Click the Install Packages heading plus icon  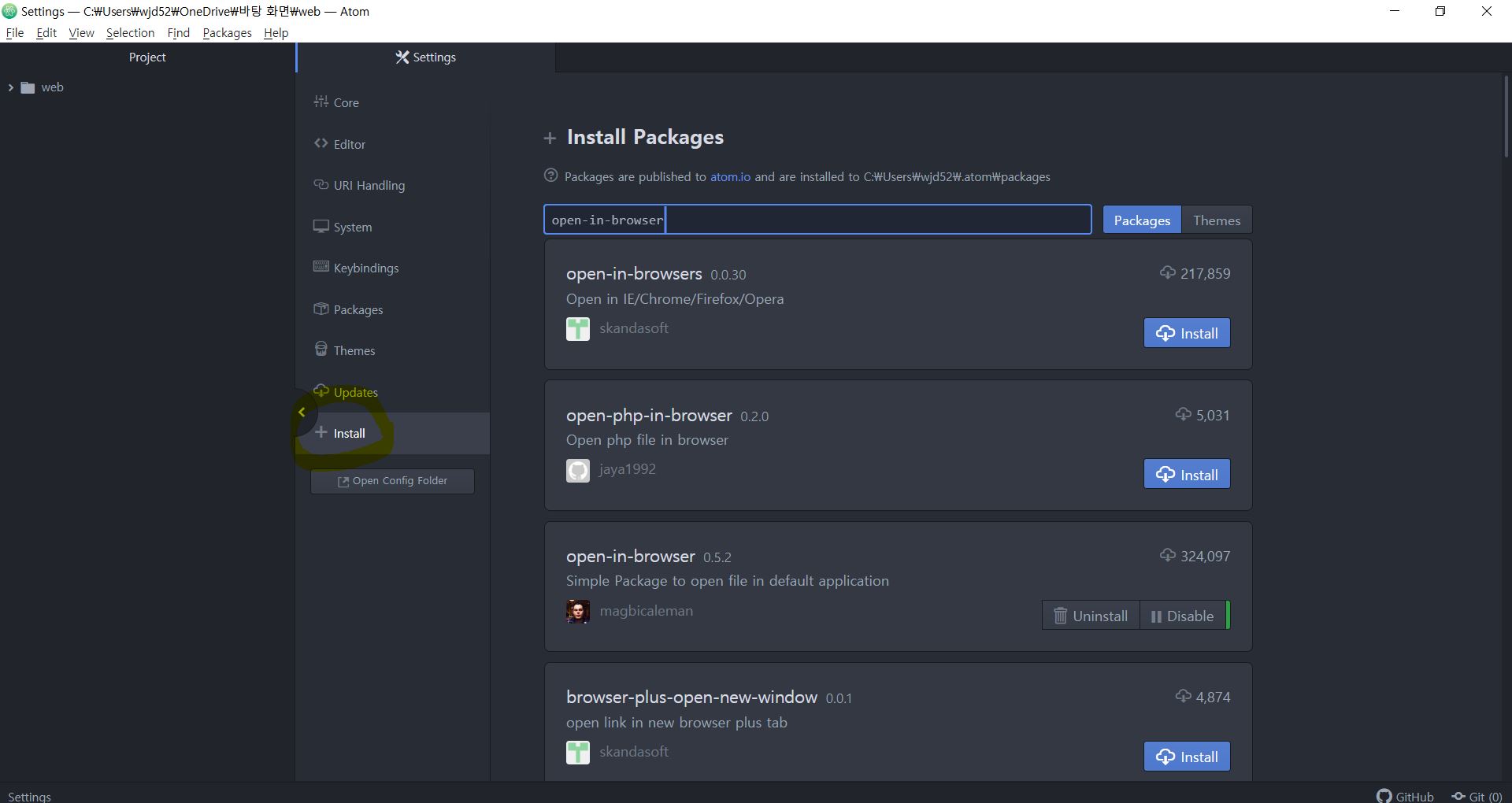click(550, 139)
